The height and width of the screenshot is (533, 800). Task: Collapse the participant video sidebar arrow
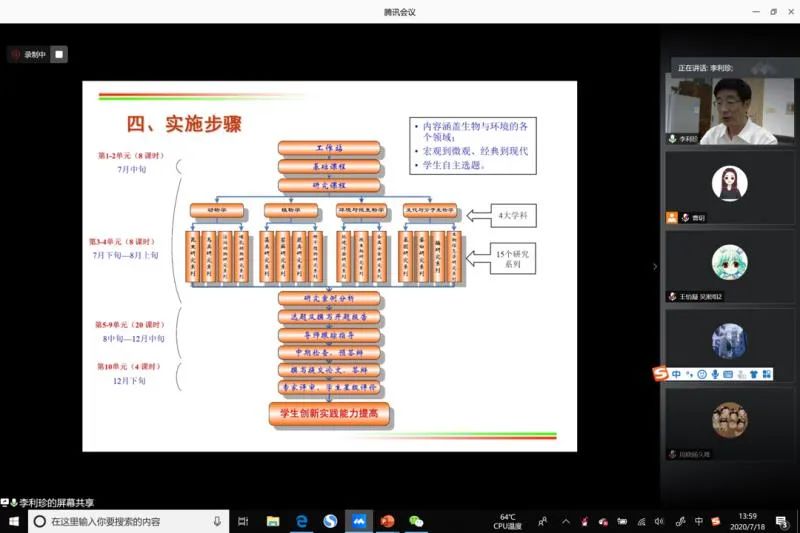click(x=655, y=266)
